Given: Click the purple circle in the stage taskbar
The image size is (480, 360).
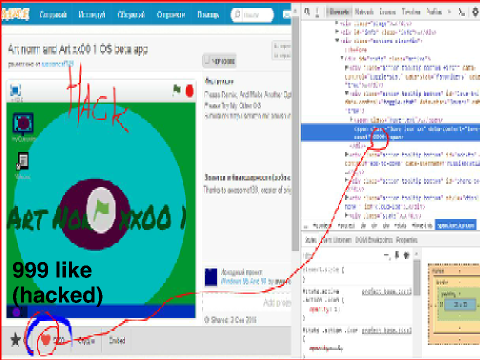Looking at the screenshot, I should (16, 312).
